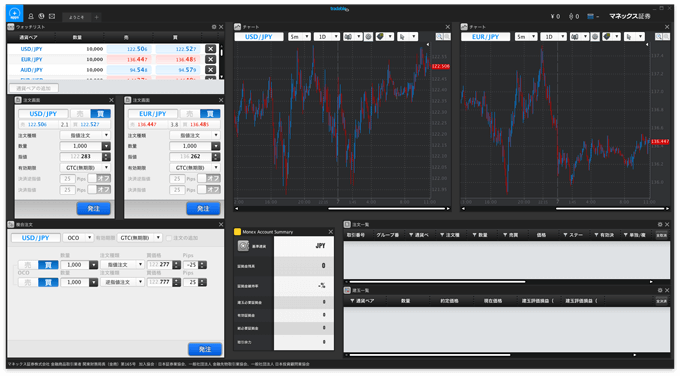This screenshot has height=376, width=680.
Task: Click add currency pair button in watchlist
Action: 34,88
